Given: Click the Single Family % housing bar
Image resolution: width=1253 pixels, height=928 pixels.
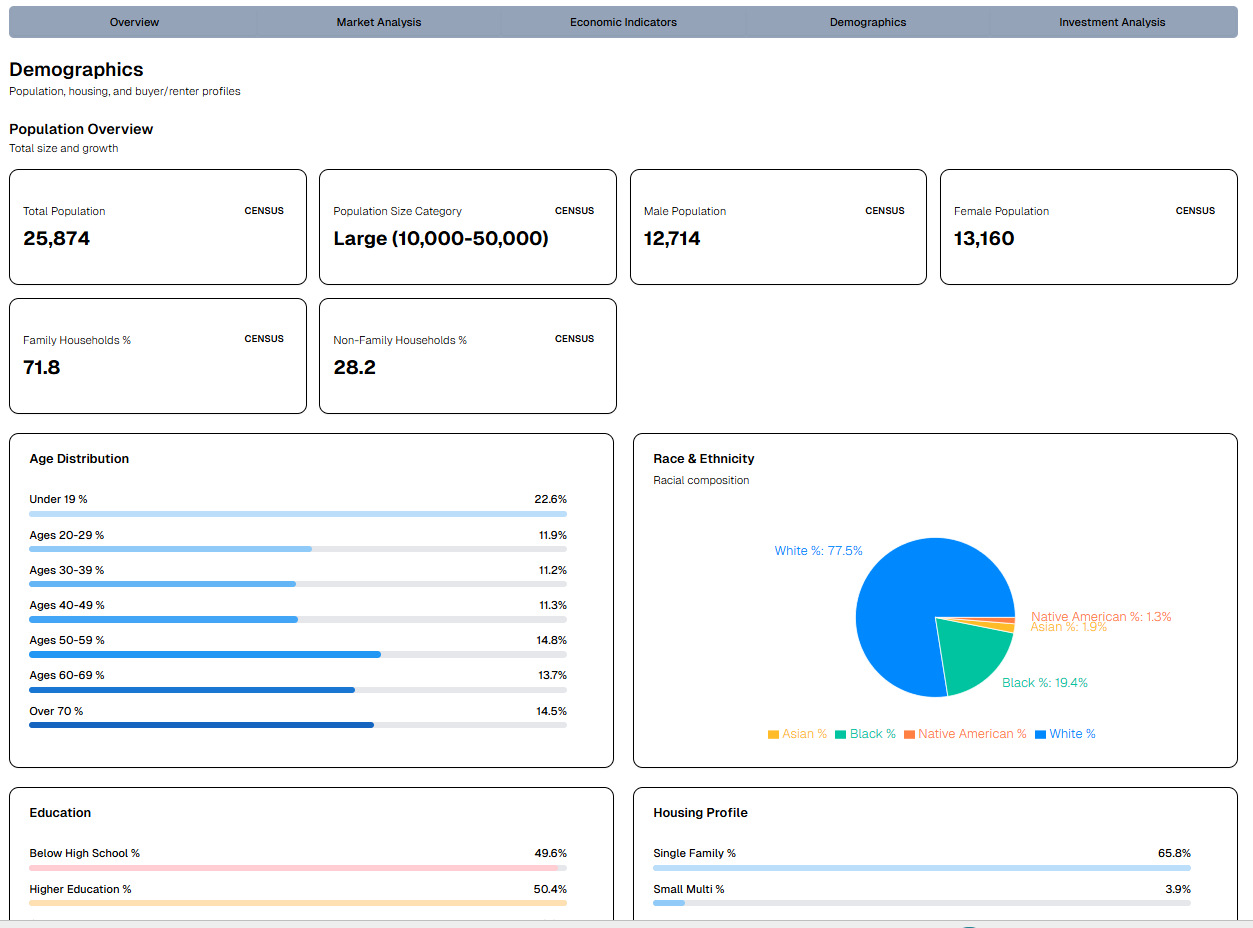Looking at the screenshot, I should coord(921,868).
